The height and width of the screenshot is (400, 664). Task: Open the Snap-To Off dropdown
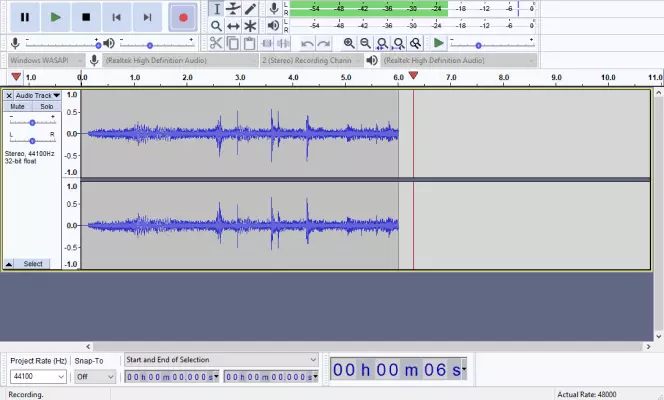[x=95, y=376]
